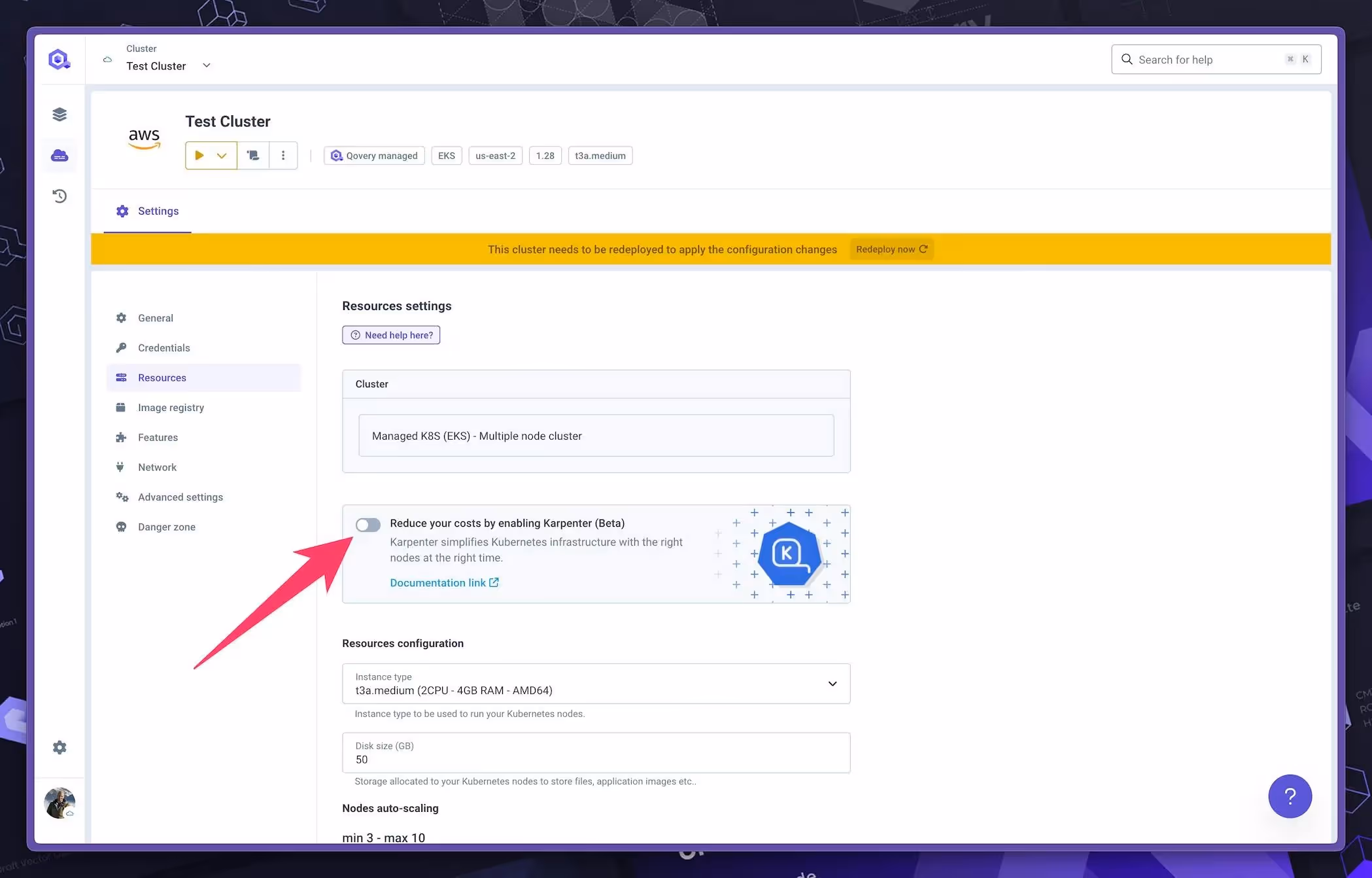This screenshot has height=878, width=1372.
Task: Click the cluster deploy play button
Action: click(x=199, y=156)
